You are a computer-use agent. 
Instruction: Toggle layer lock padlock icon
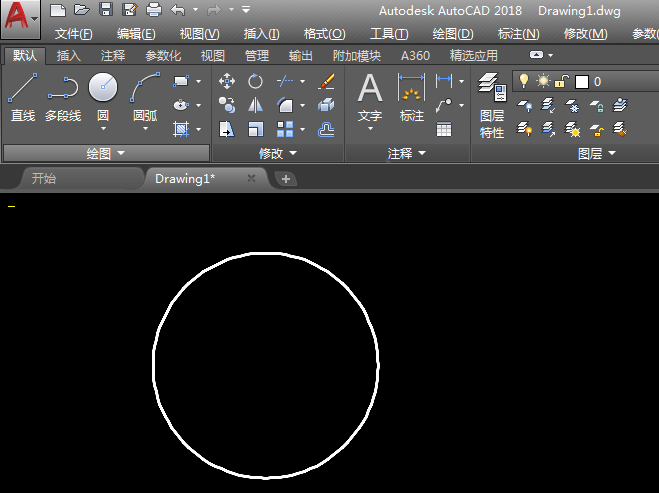coord(562,81)
